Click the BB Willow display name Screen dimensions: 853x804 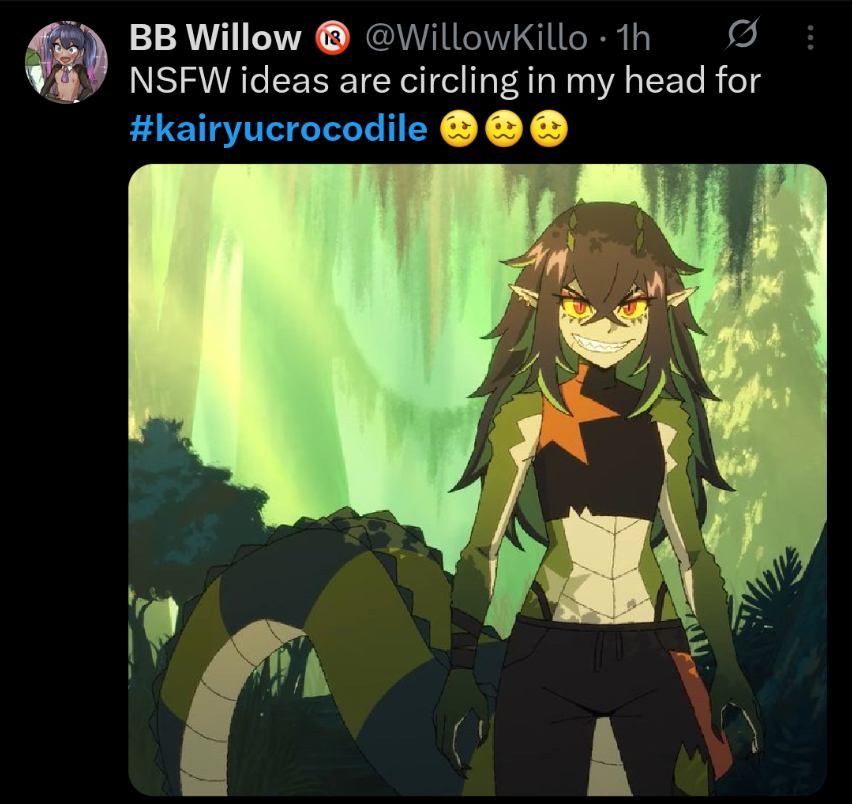(x=215, y=38)
